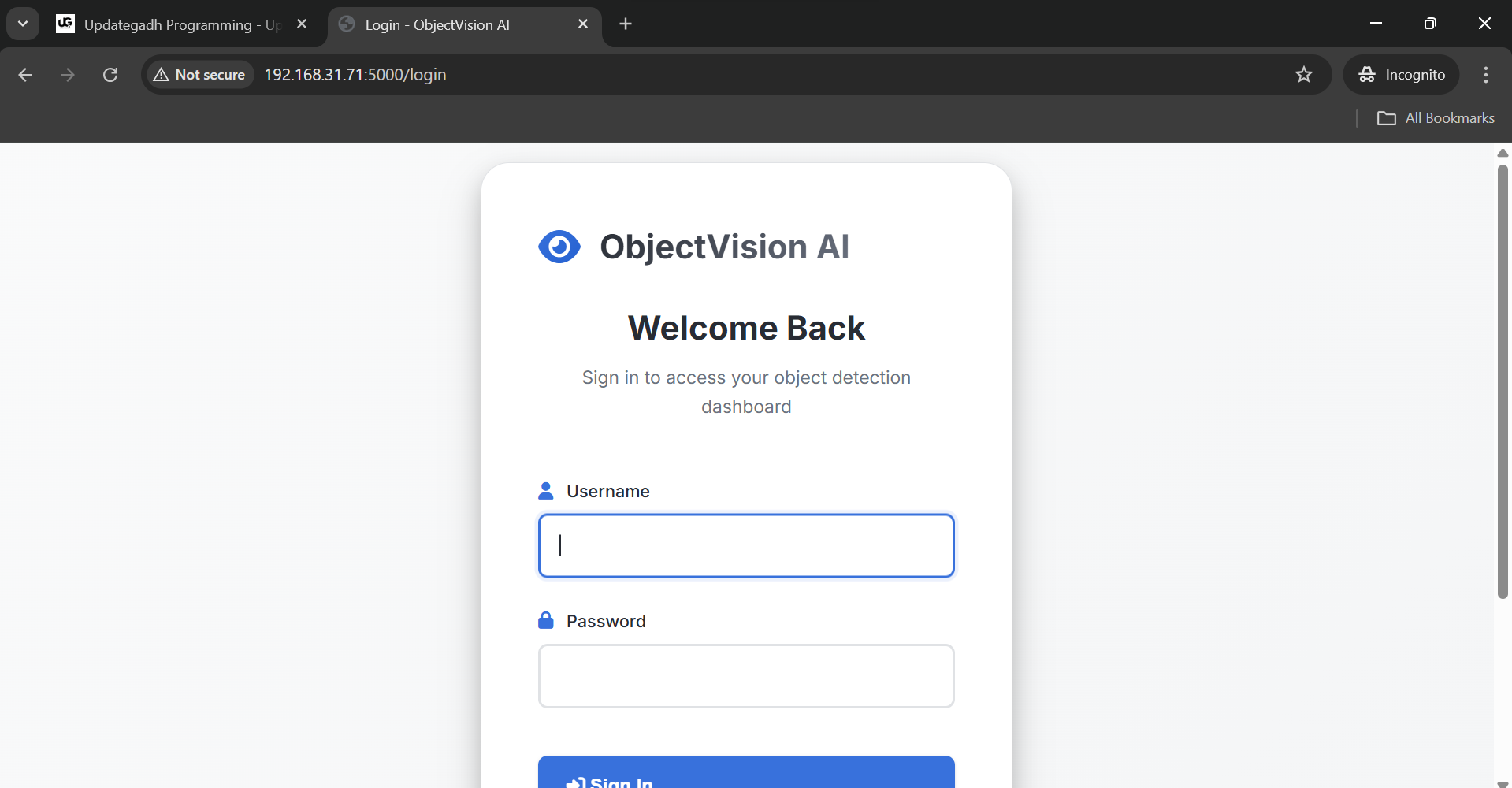
Task: Click the ObjectVision AI title text
Action: pyautogui.click(x=724, y=247)
